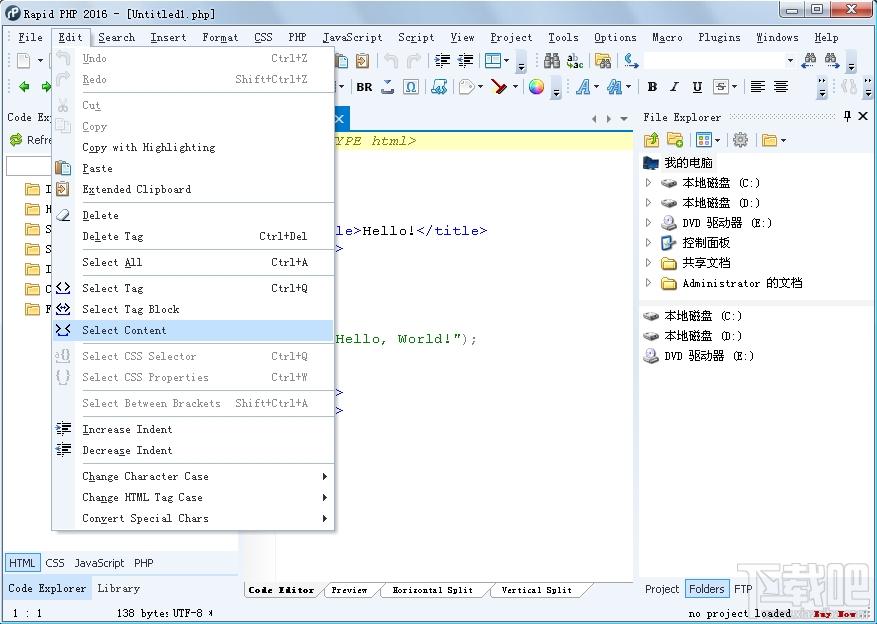Click the Buy Now link
The width and height of the screenshot is (877, 624).
click(834, 614)
